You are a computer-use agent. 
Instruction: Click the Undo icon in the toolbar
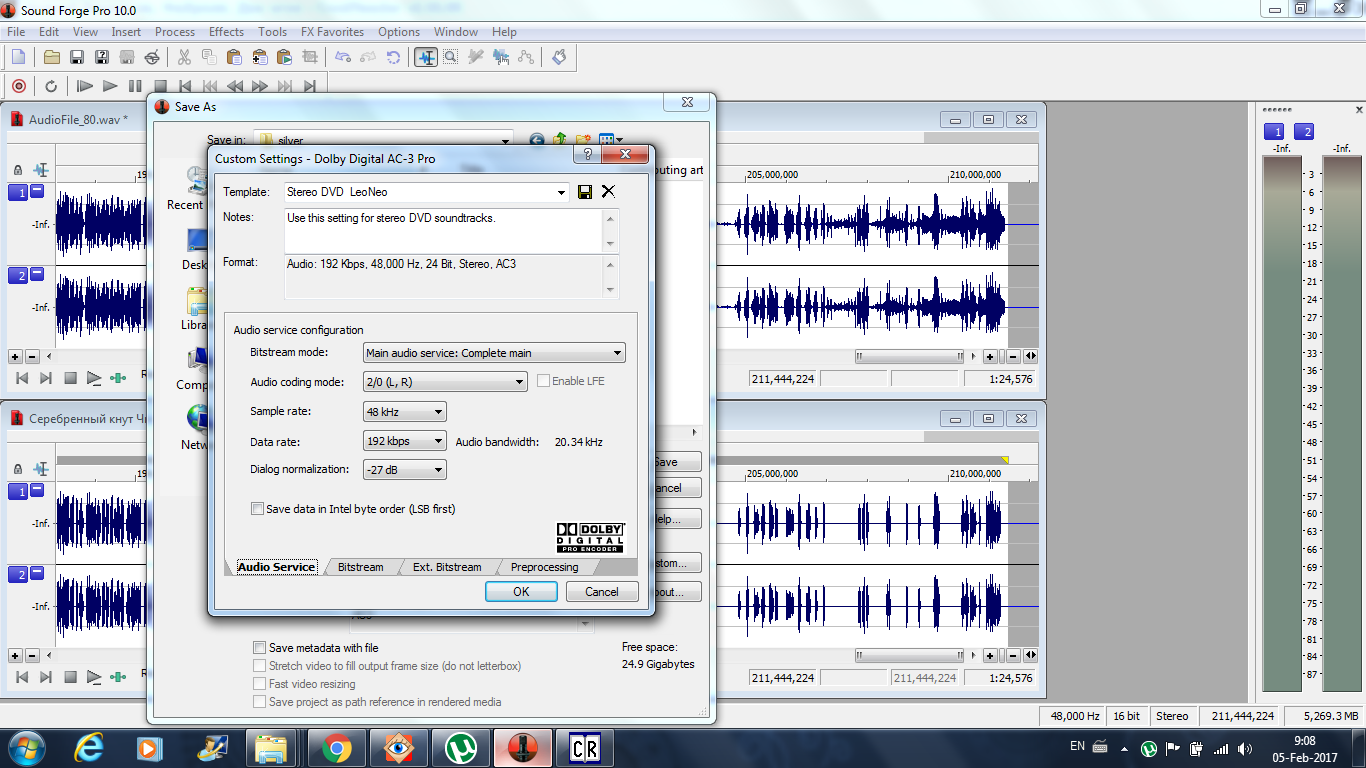[344, 57]
